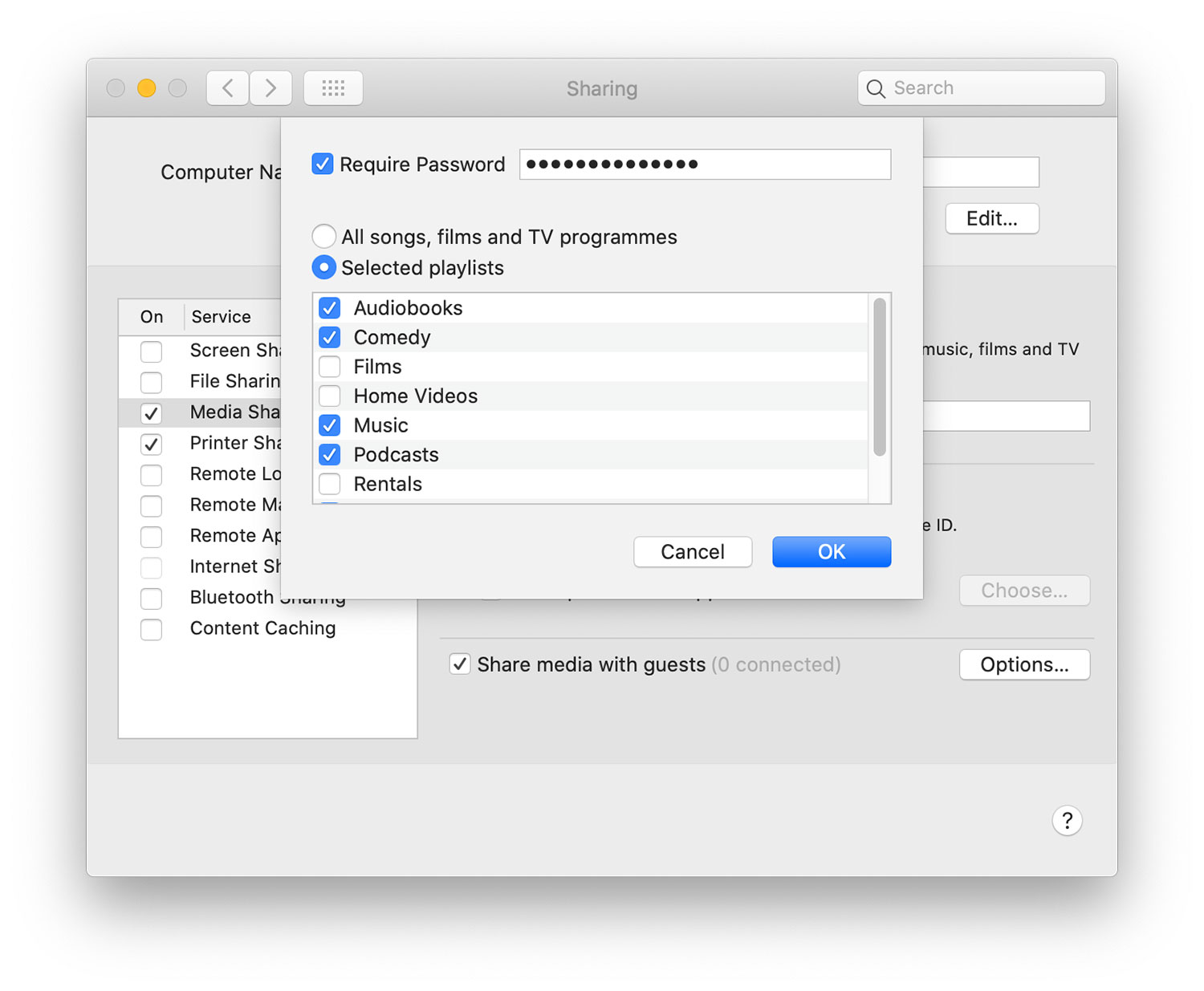
Task: Uncheck the Audiobooks playlist
Action: pos(330,308)
